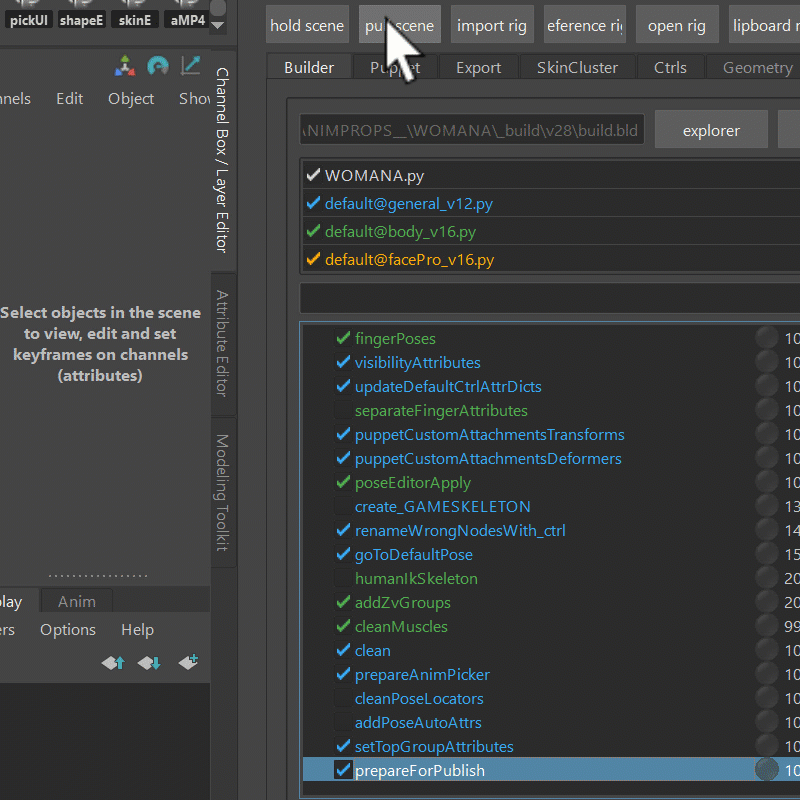Uncheck the clean step checkbox

click(343, 649)
